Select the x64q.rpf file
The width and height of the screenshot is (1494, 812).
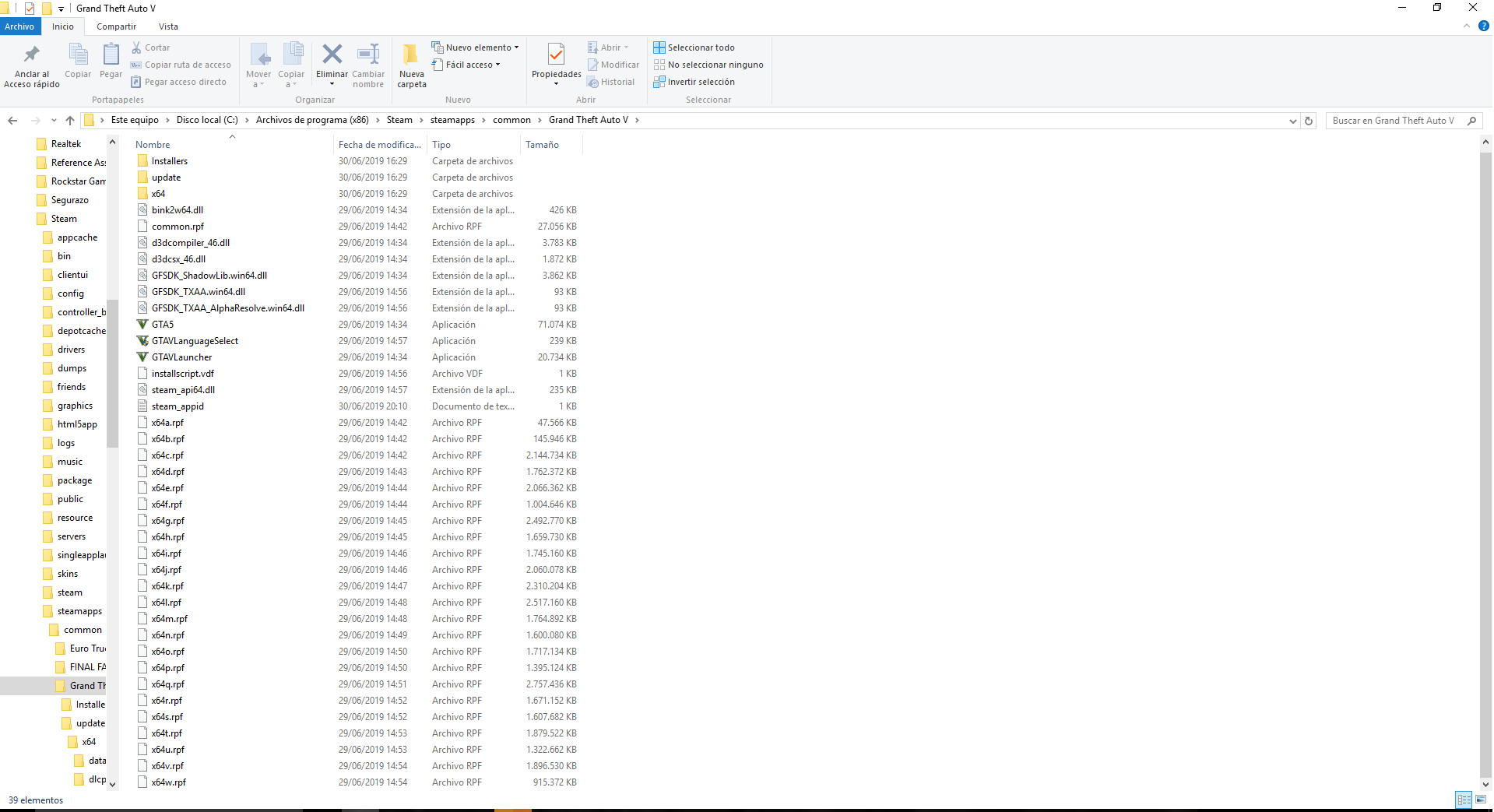tap(168, 684)
